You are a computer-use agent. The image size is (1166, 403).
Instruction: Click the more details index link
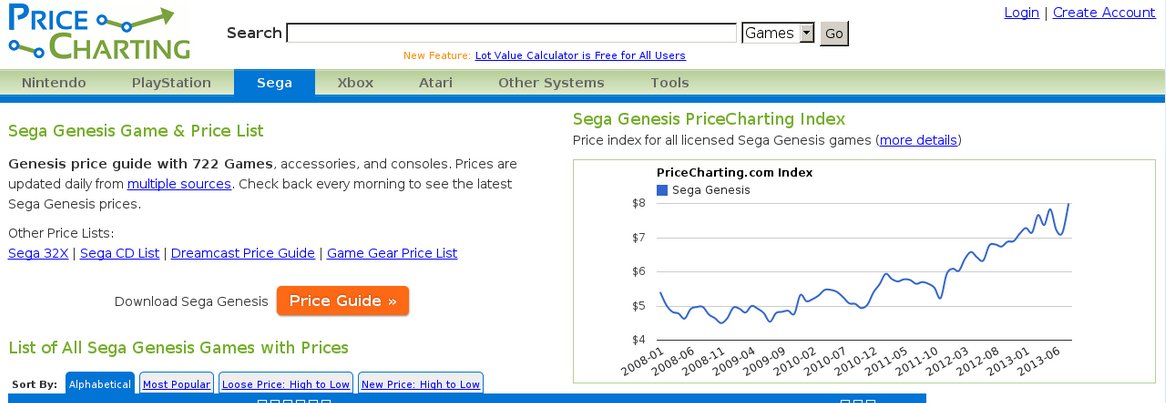[918, 141]
